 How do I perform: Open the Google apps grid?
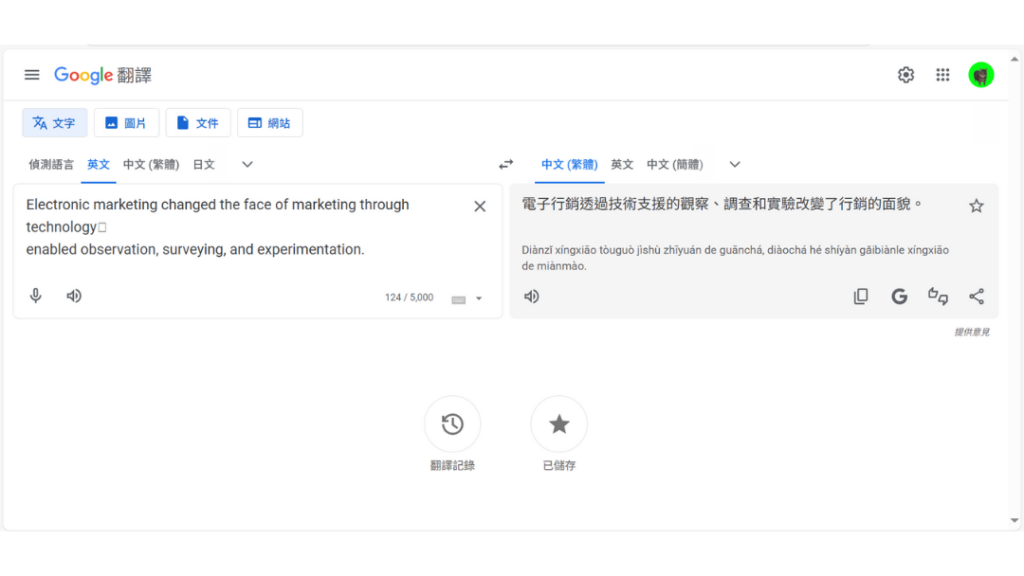942,75
